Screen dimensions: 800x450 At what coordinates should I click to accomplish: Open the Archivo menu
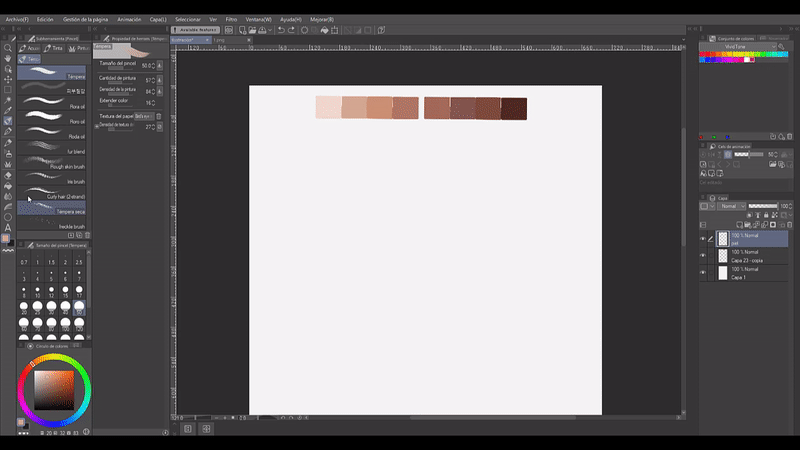coord(17,19)
